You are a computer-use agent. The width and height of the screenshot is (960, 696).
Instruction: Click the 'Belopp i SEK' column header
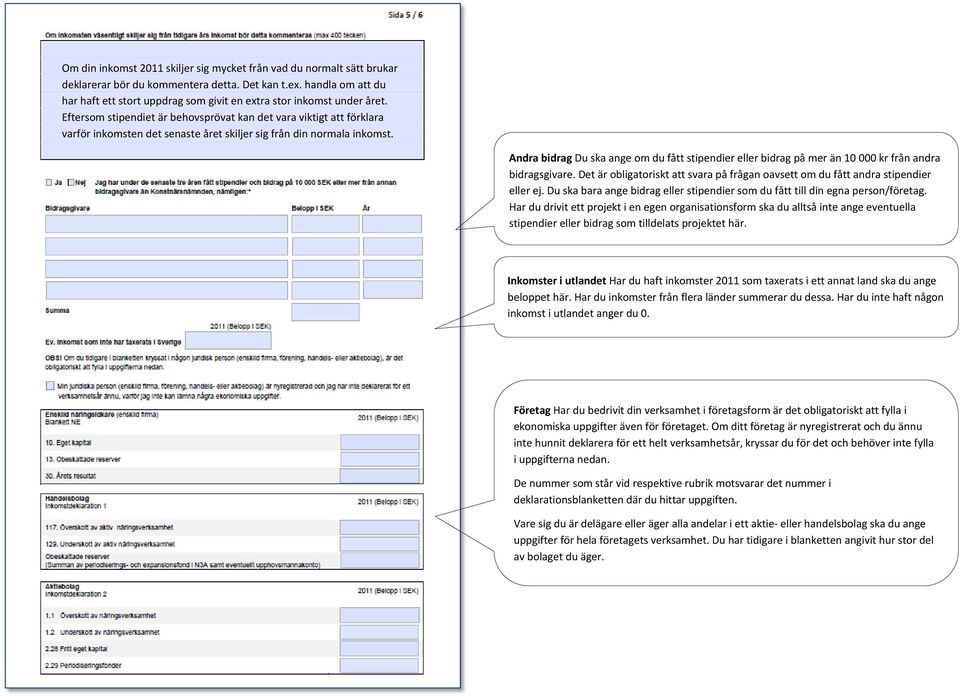[x=312, y=208]
